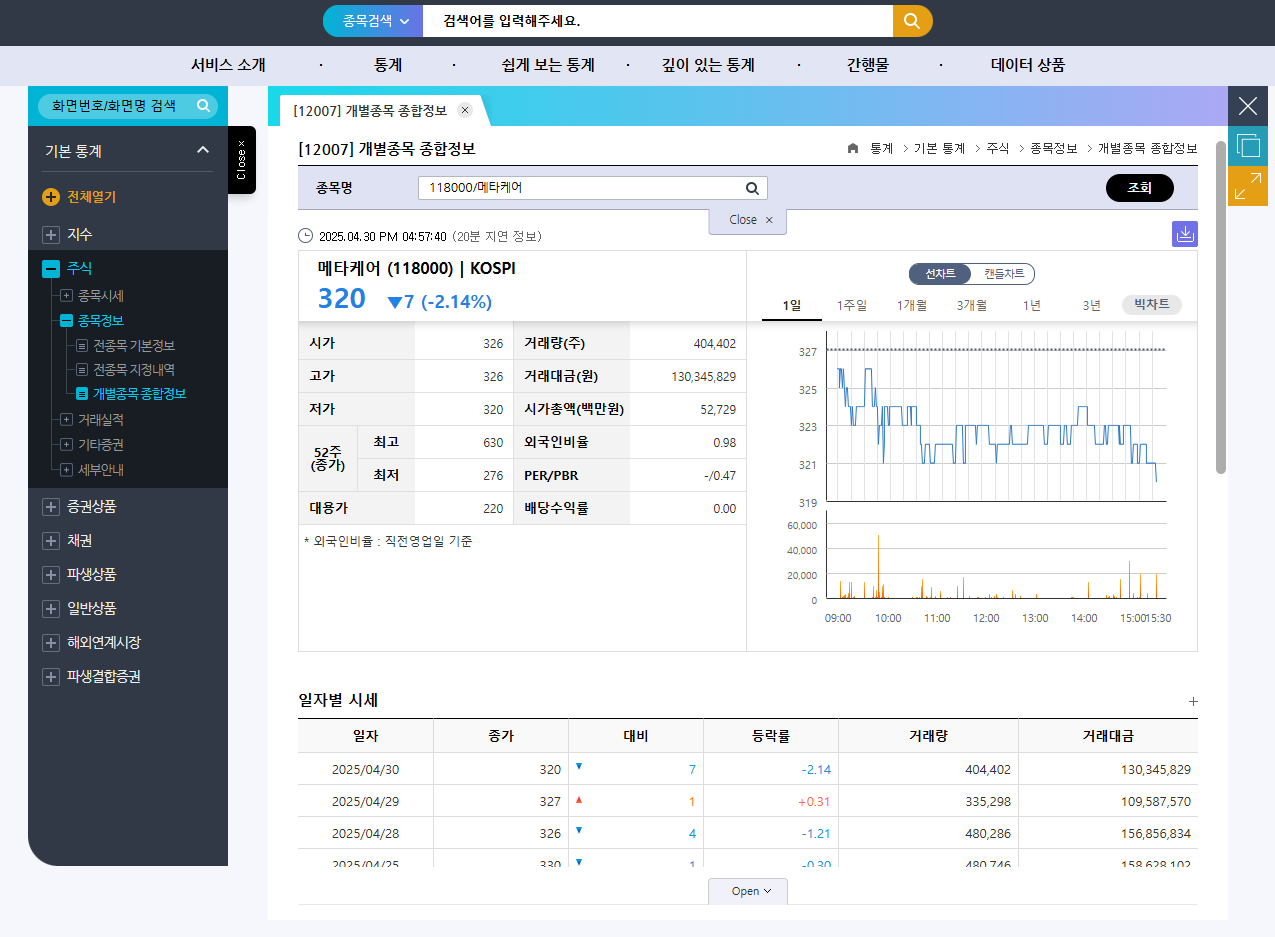The image size is (1275, 937).
Task: Open the 서비스 소개 menu
Action: pyautogui.click(x=228, y=65)
